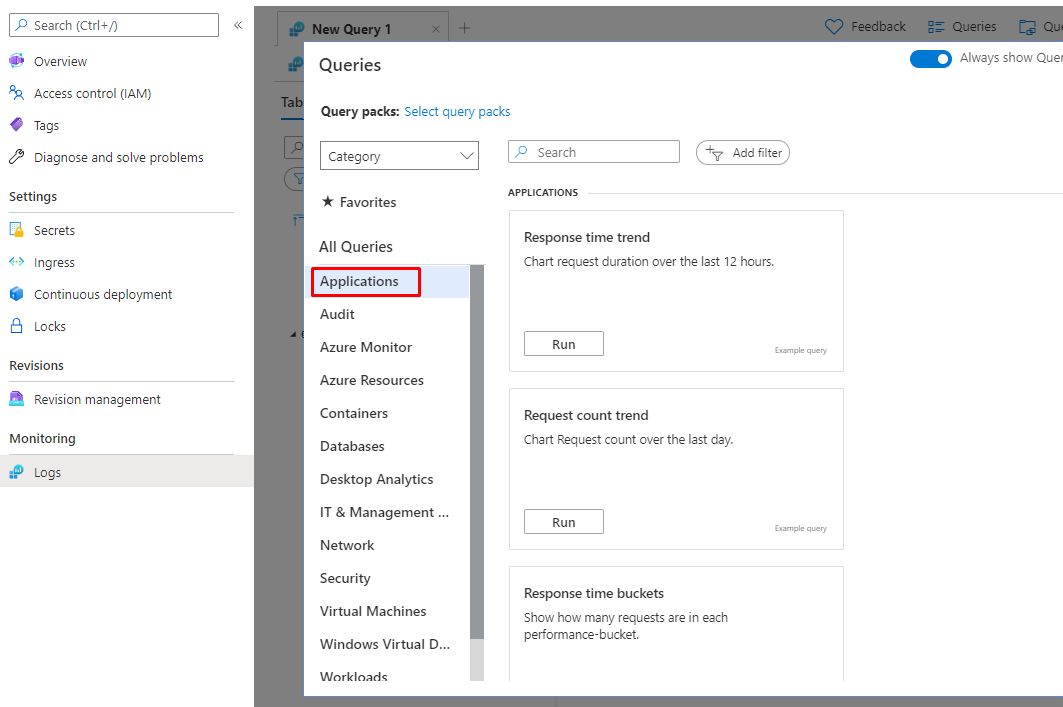This screenshot has width=1063, height=707.
Task: Open the Favorites star item
Action: 359,202
